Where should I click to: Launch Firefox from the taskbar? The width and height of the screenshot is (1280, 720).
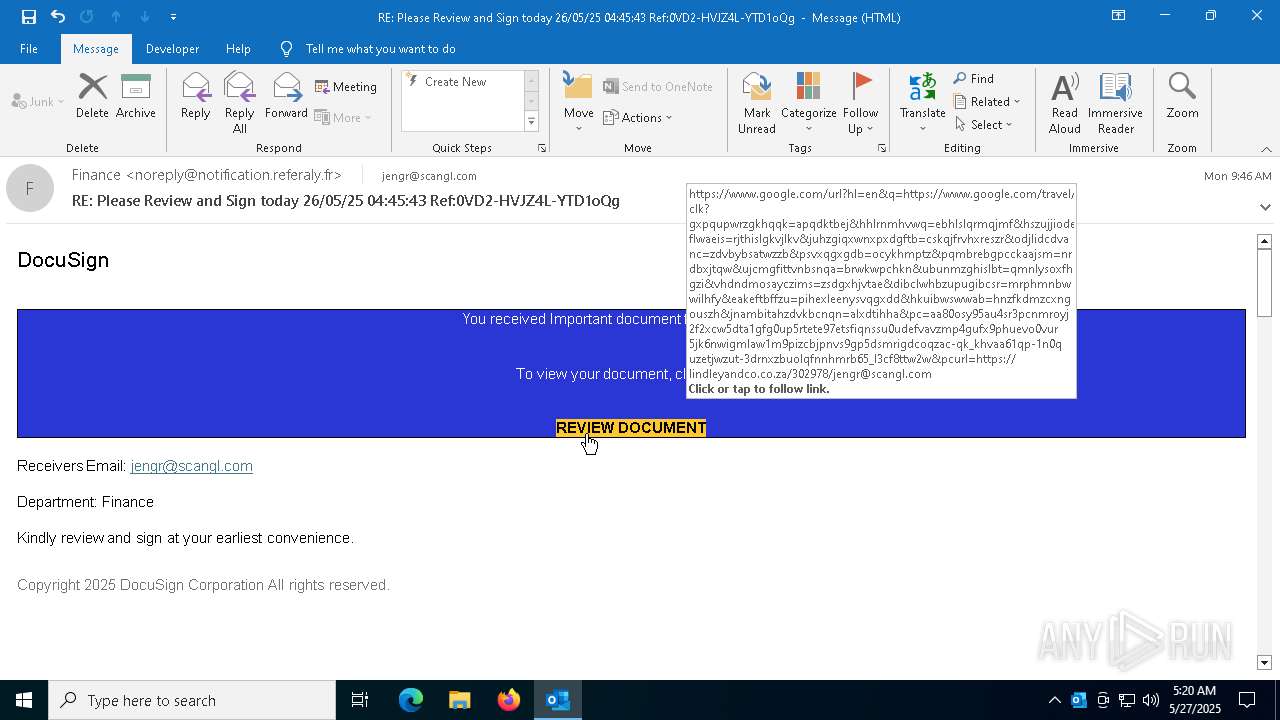click(x=509, y=700)
